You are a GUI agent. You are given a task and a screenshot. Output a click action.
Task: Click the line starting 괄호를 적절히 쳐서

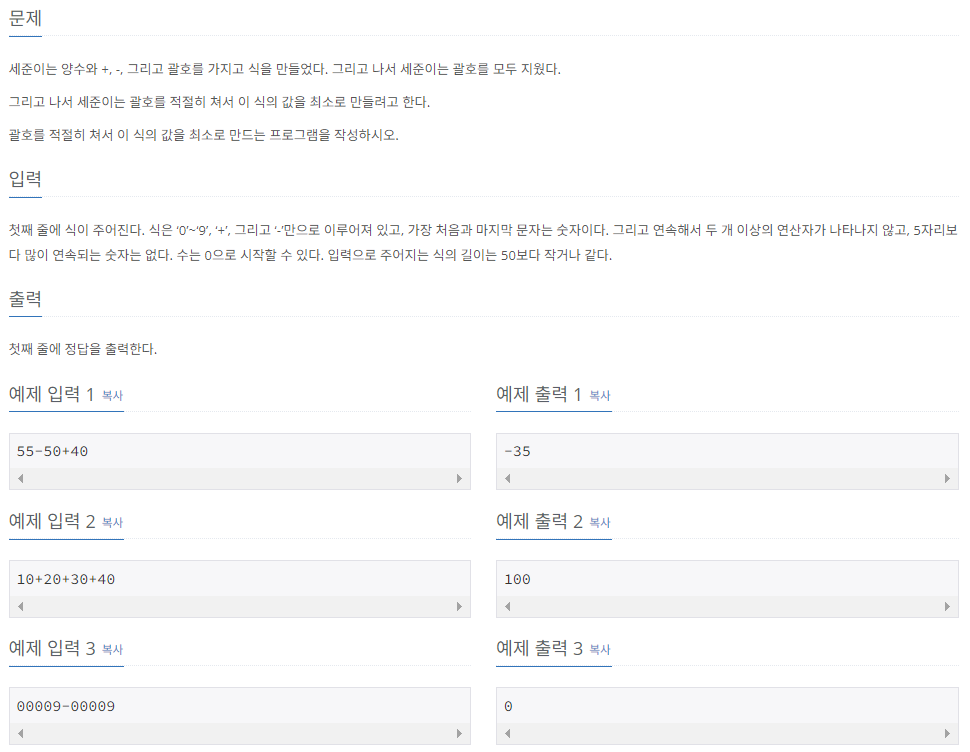coord(204,135)
